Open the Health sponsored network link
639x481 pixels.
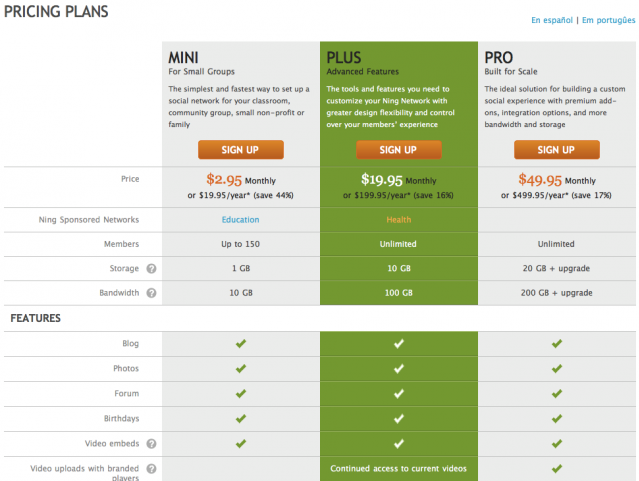click(x=399, y=220)
